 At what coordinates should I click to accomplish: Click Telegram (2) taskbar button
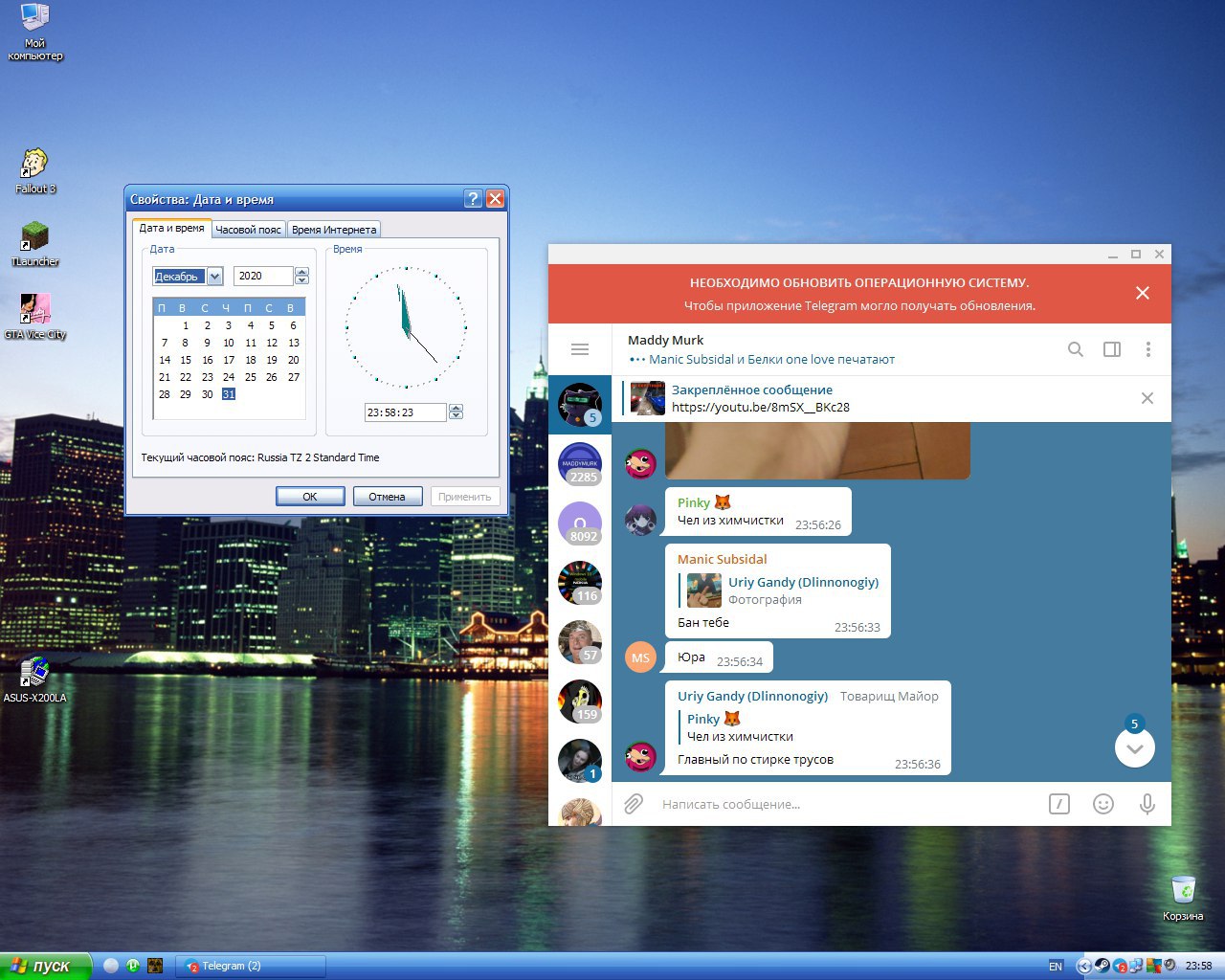click(x=251, y=966)
